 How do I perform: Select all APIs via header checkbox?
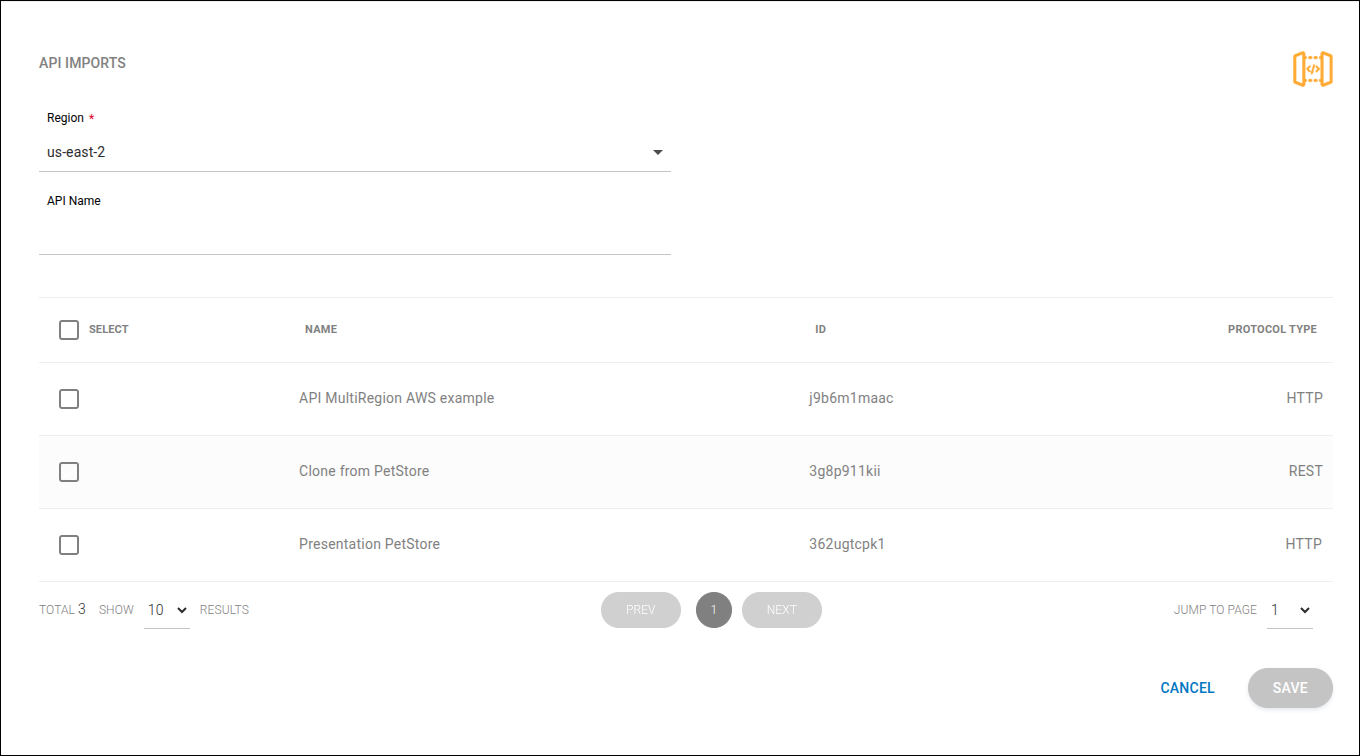pos(69,329)
